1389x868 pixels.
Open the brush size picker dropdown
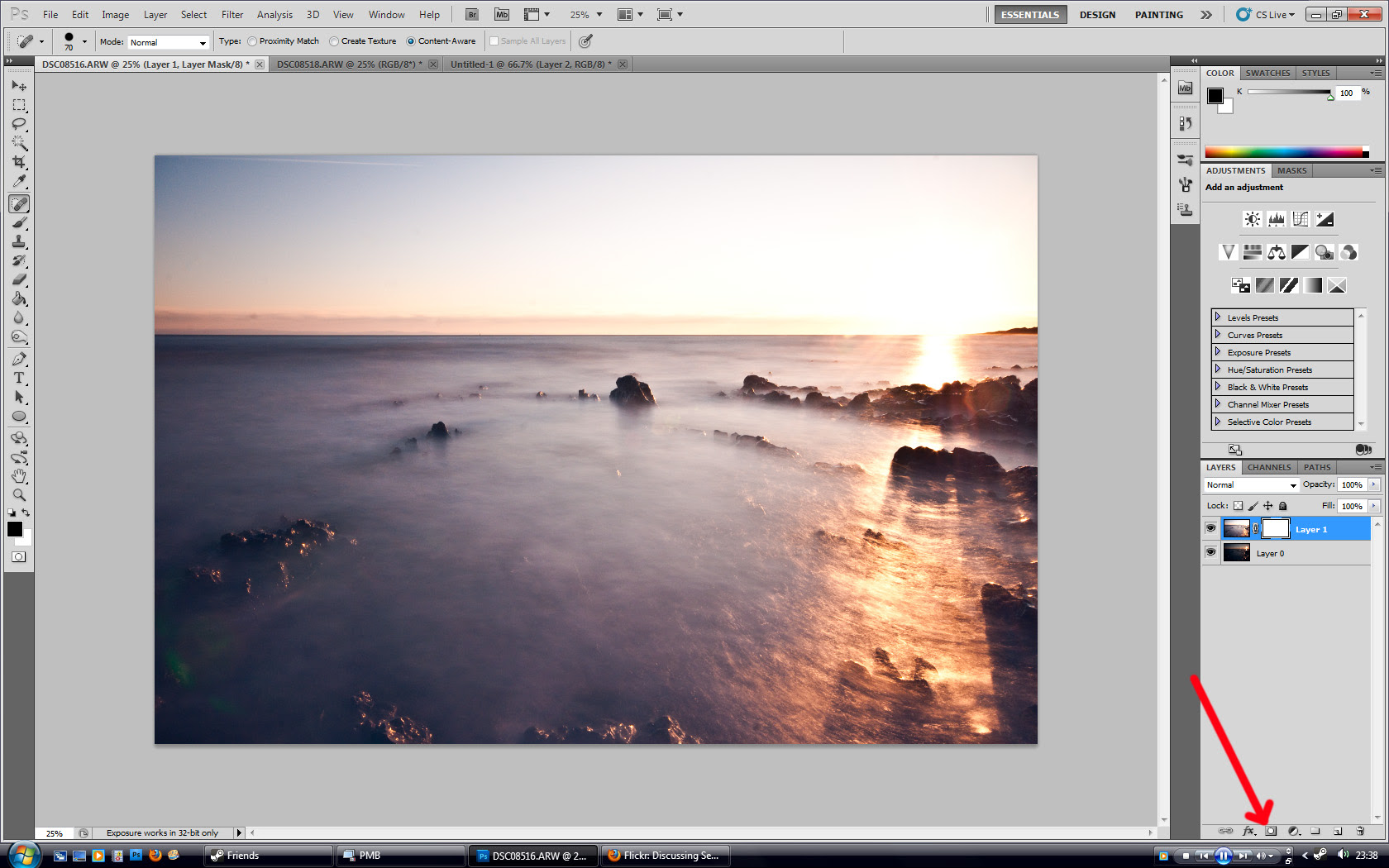click(84, 41)
